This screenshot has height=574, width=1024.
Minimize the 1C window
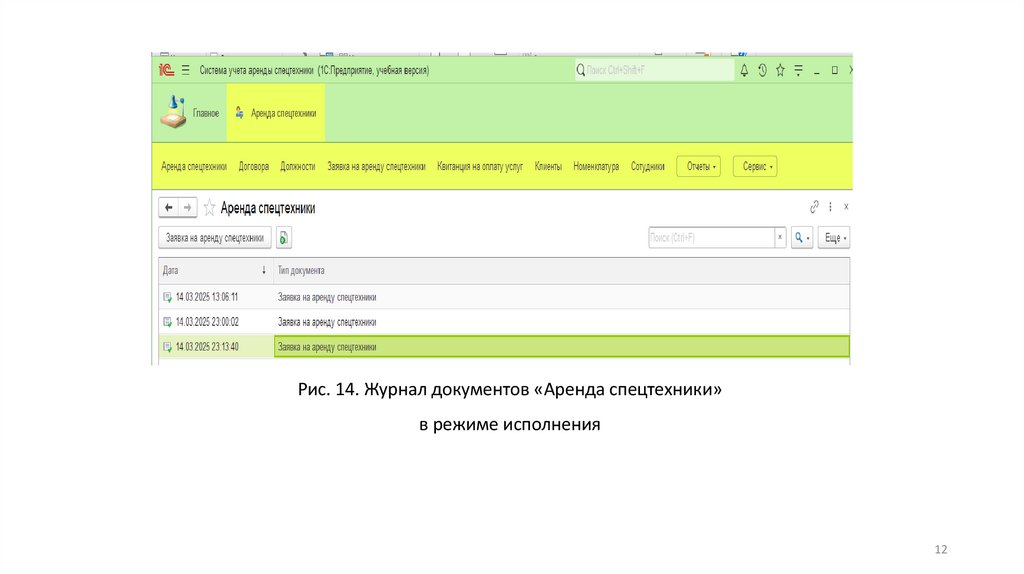click(x=816, y=71)
